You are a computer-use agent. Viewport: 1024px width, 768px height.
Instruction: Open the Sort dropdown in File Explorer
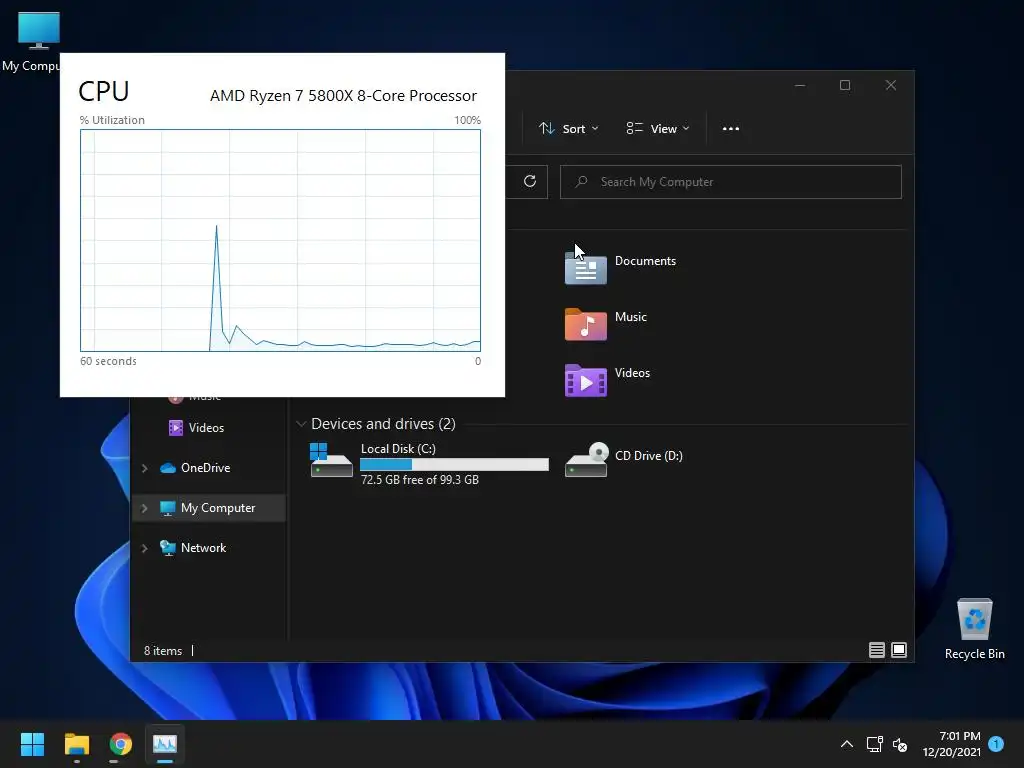pos(568,129)
